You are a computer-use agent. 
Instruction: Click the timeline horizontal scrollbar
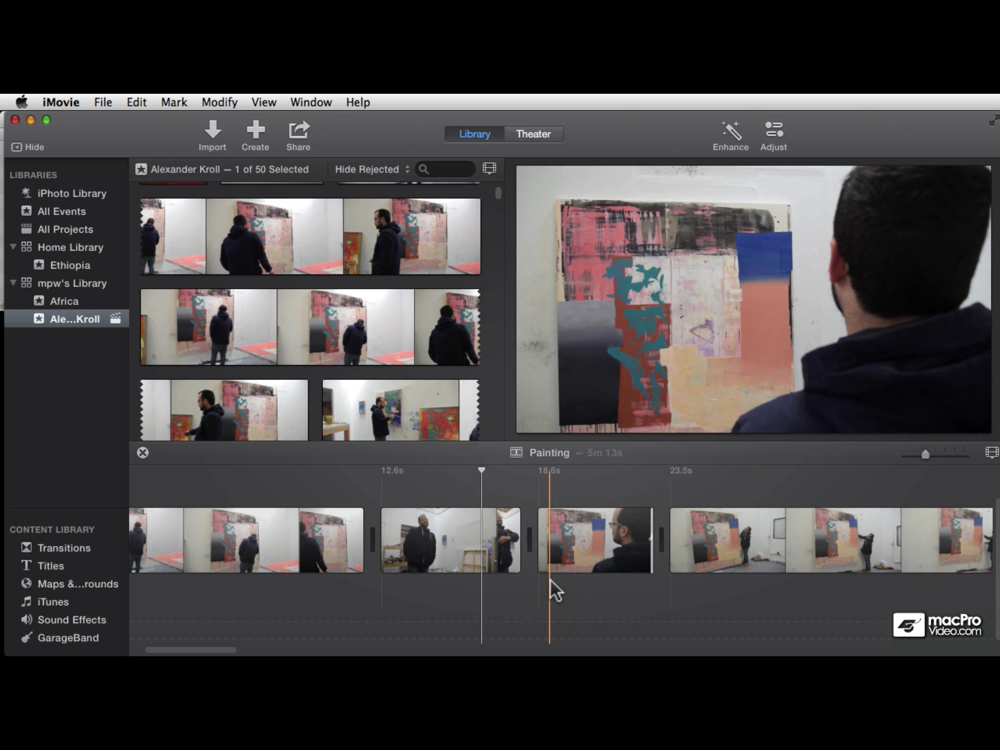tap(191, 650)
